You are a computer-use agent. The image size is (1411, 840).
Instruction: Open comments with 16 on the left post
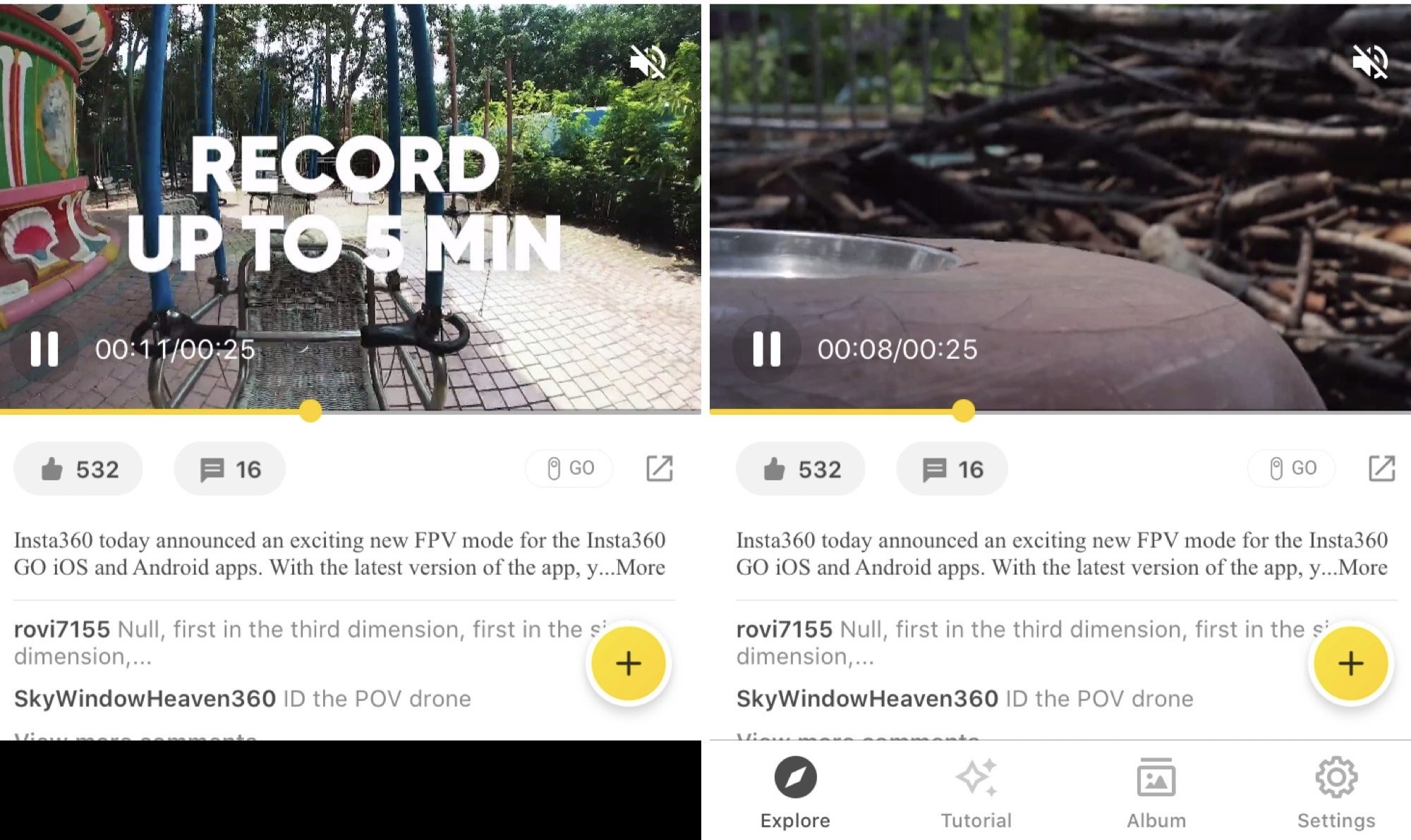click(230, 469)
